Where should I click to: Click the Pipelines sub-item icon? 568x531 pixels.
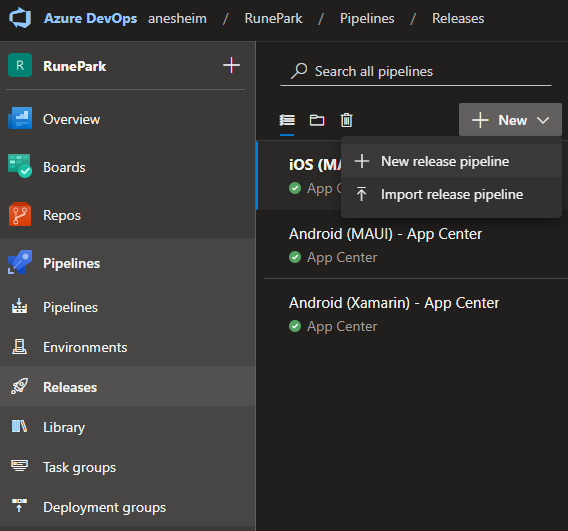tap(20, 306)
